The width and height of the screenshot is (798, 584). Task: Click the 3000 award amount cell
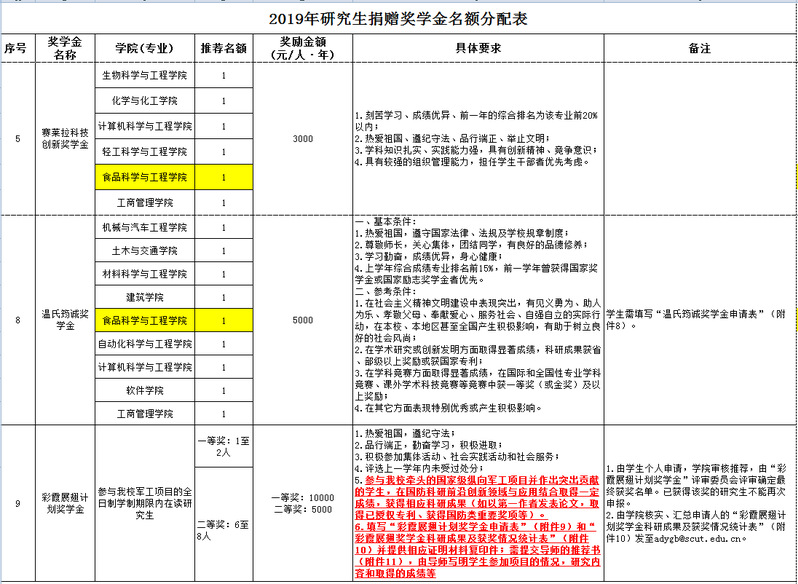pos(302,138)
